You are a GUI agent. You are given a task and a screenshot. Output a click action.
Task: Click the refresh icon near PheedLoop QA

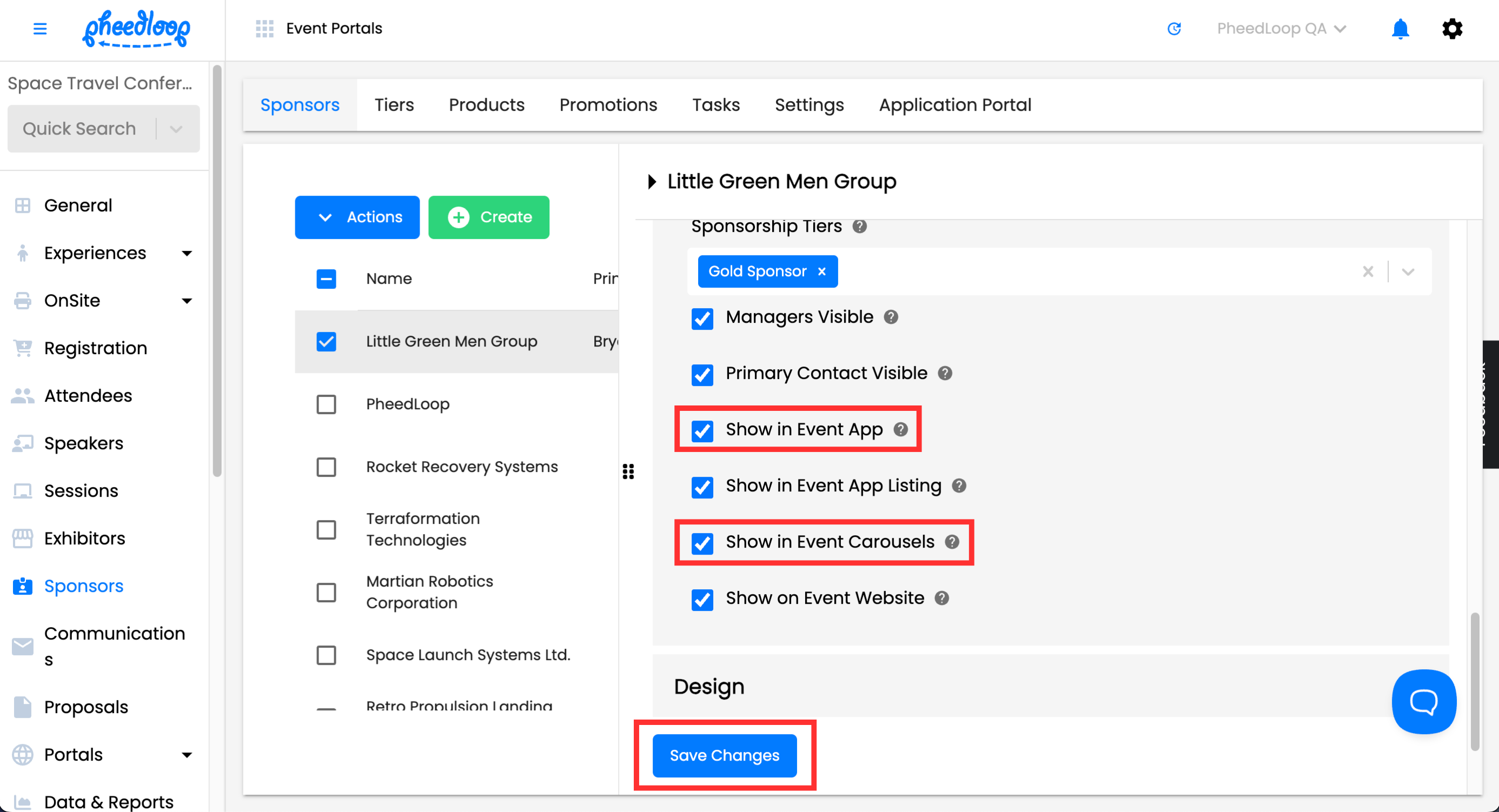click(1173, 29)
